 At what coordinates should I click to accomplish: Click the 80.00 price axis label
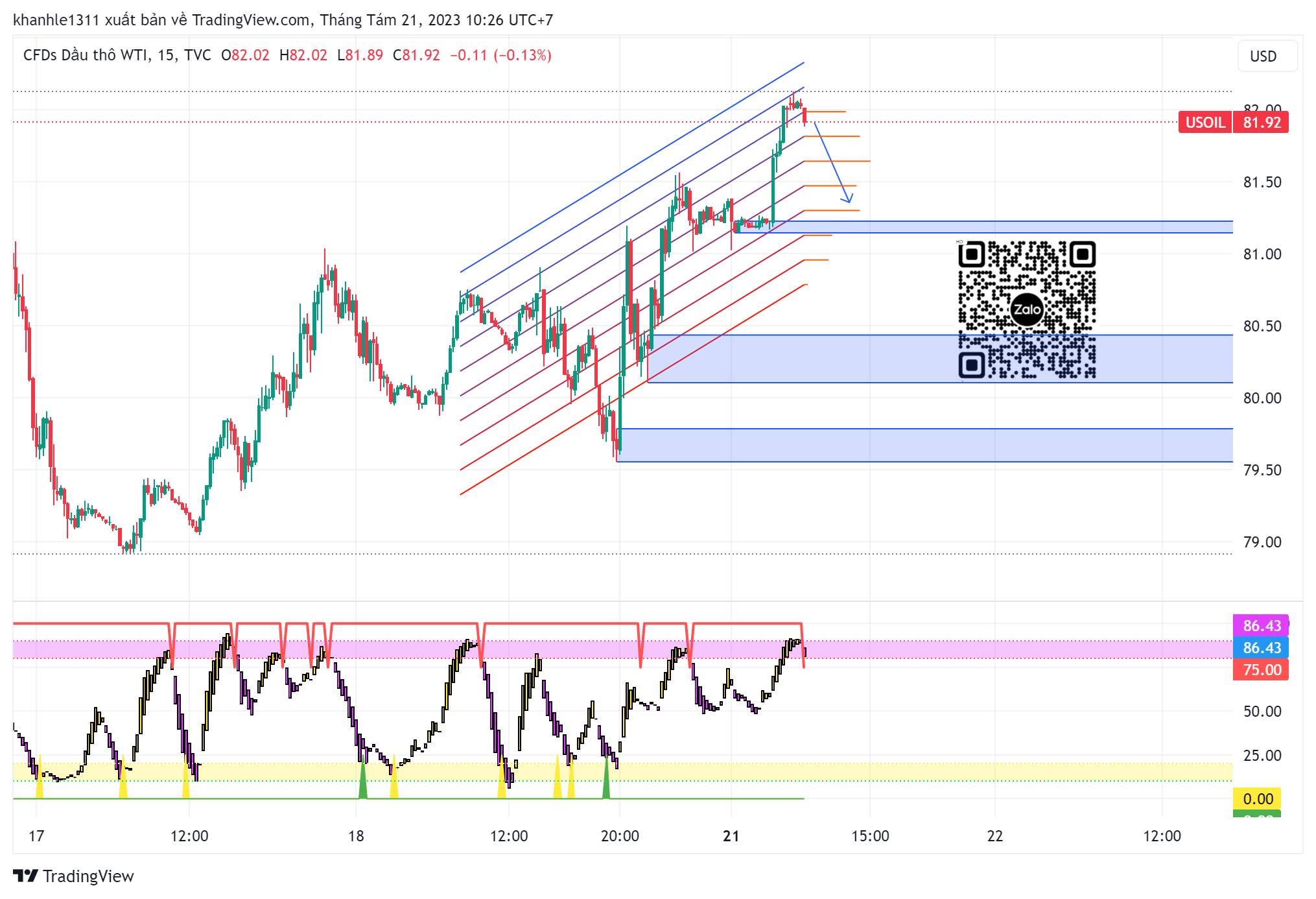(1262, 398)
